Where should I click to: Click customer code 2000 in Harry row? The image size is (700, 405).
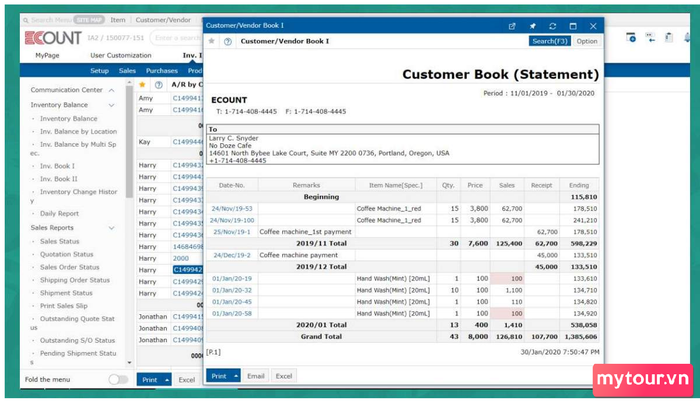click(181, 259)
